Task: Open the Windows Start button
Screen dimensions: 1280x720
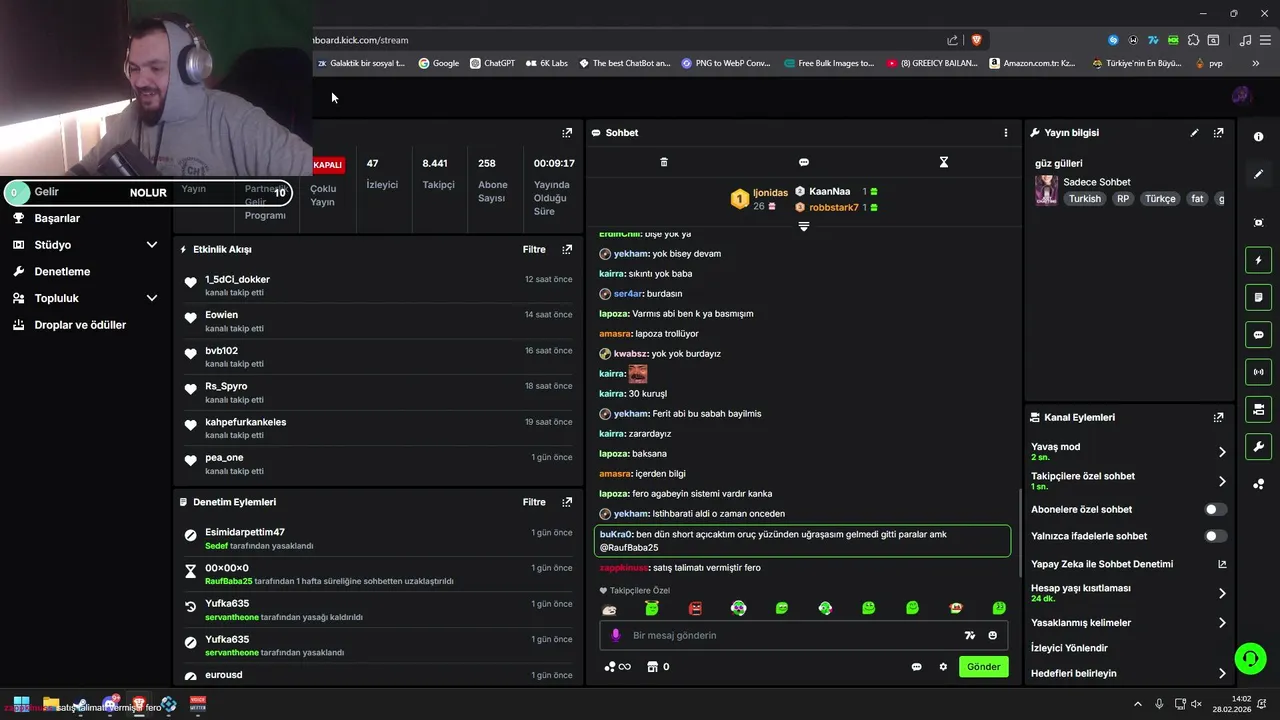Action: pos(21,705)
